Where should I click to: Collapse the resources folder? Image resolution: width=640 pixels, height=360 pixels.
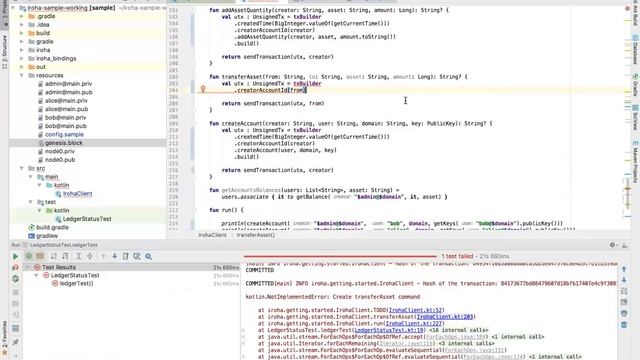(x=22, y=76)
